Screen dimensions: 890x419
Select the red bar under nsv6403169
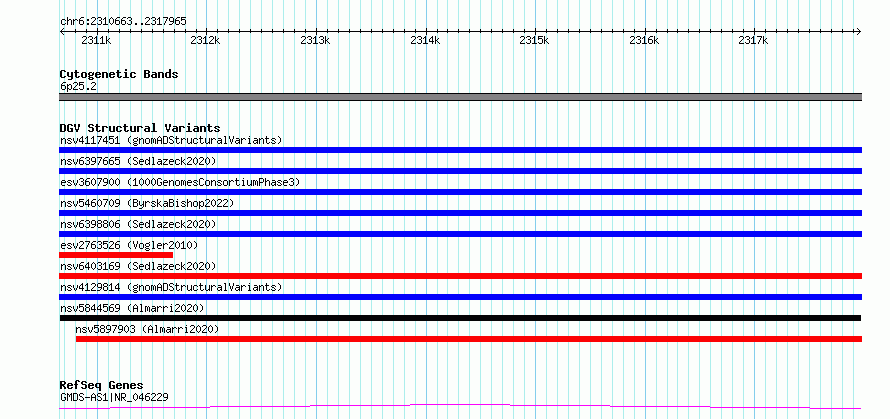point(460,276)
